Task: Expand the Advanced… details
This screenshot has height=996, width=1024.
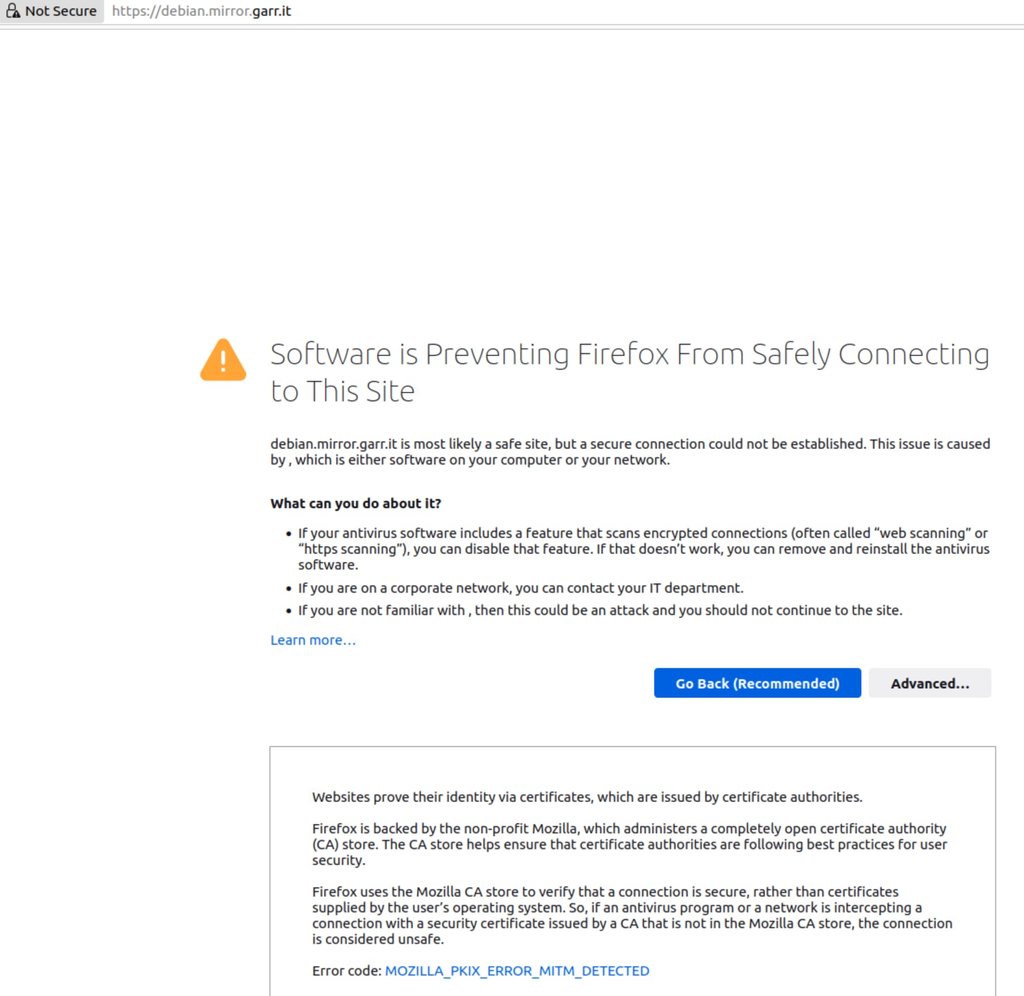Action: 929,683
